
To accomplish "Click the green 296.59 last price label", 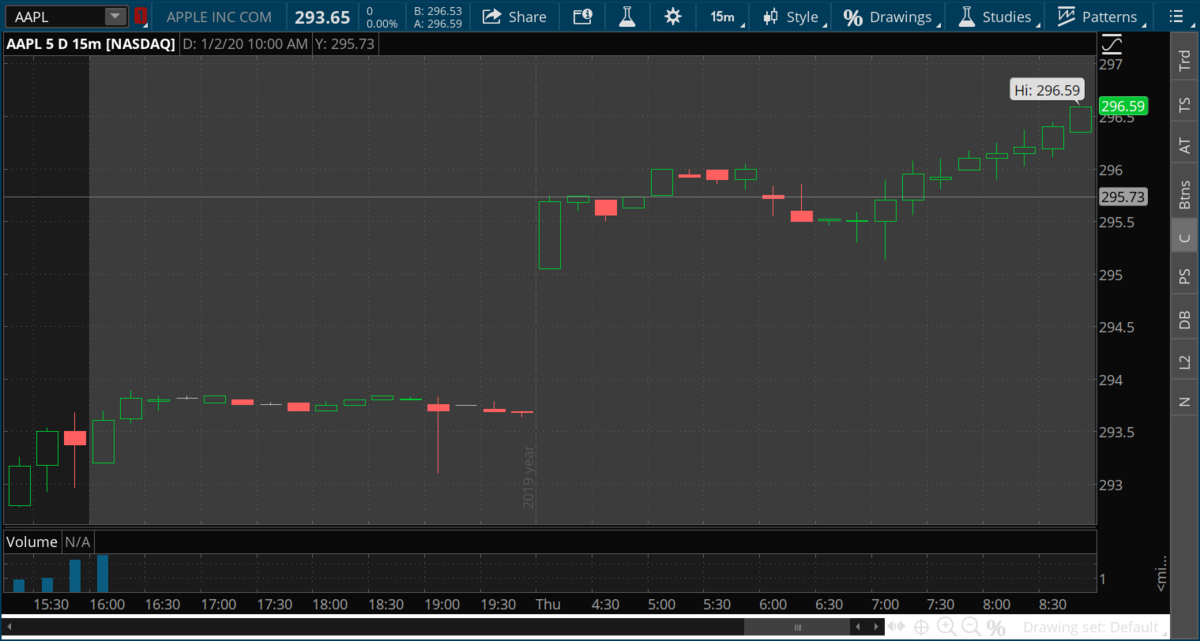I will click(1122, 106).
